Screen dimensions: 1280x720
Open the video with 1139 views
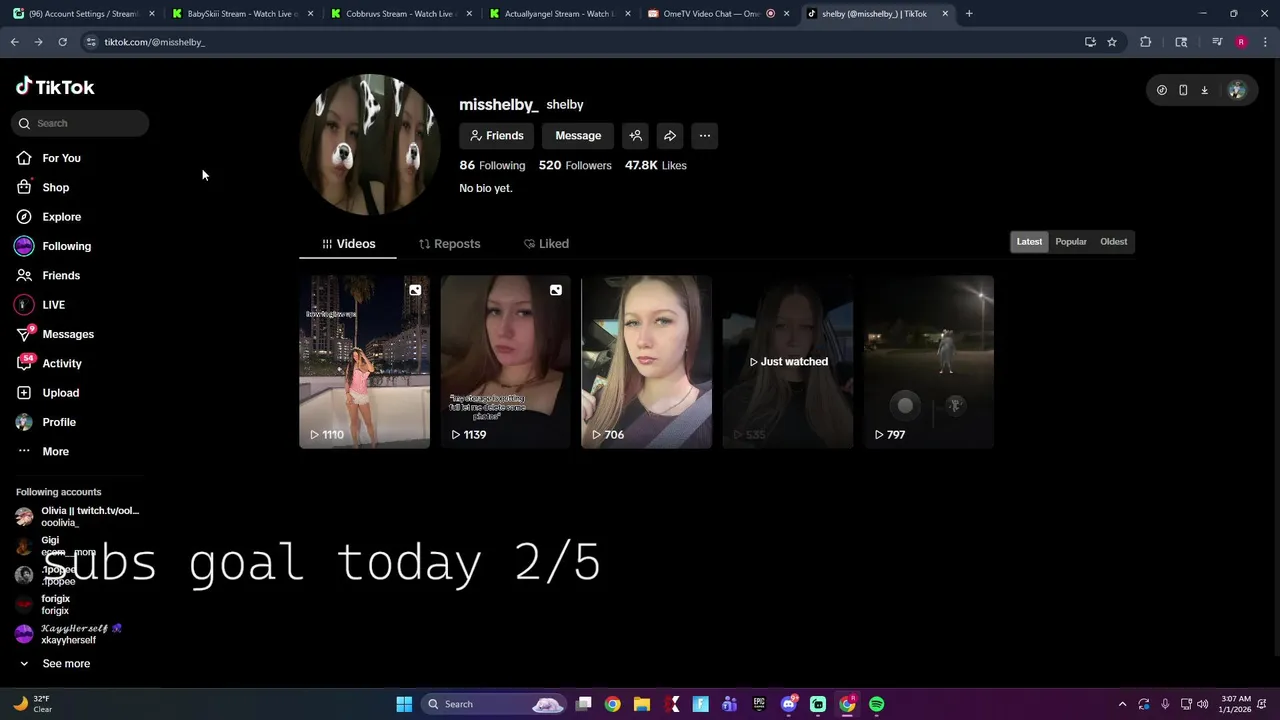tap(506, 362)
